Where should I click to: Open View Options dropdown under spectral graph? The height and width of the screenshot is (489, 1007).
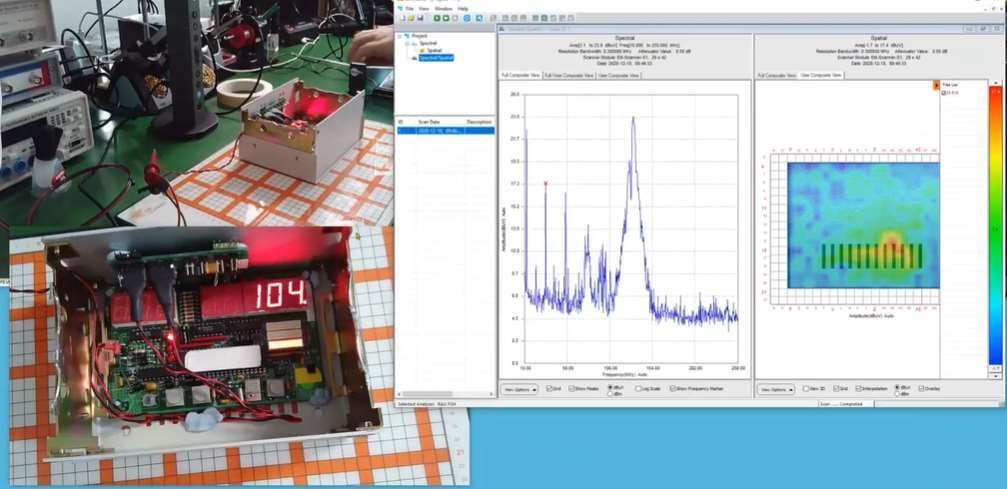pos(519,389)
